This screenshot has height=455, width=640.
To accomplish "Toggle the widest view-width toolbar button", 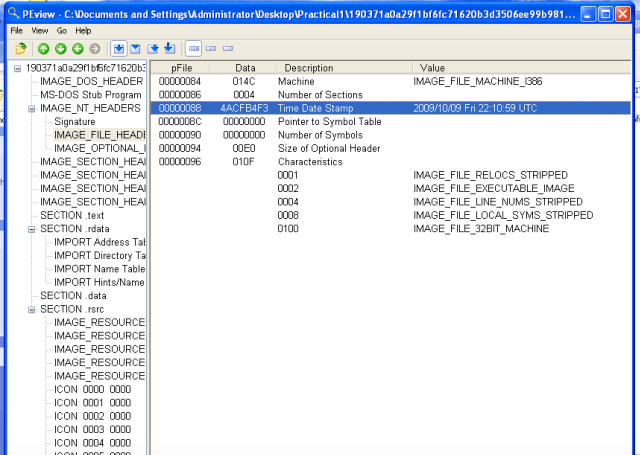I will pos(194,48).
